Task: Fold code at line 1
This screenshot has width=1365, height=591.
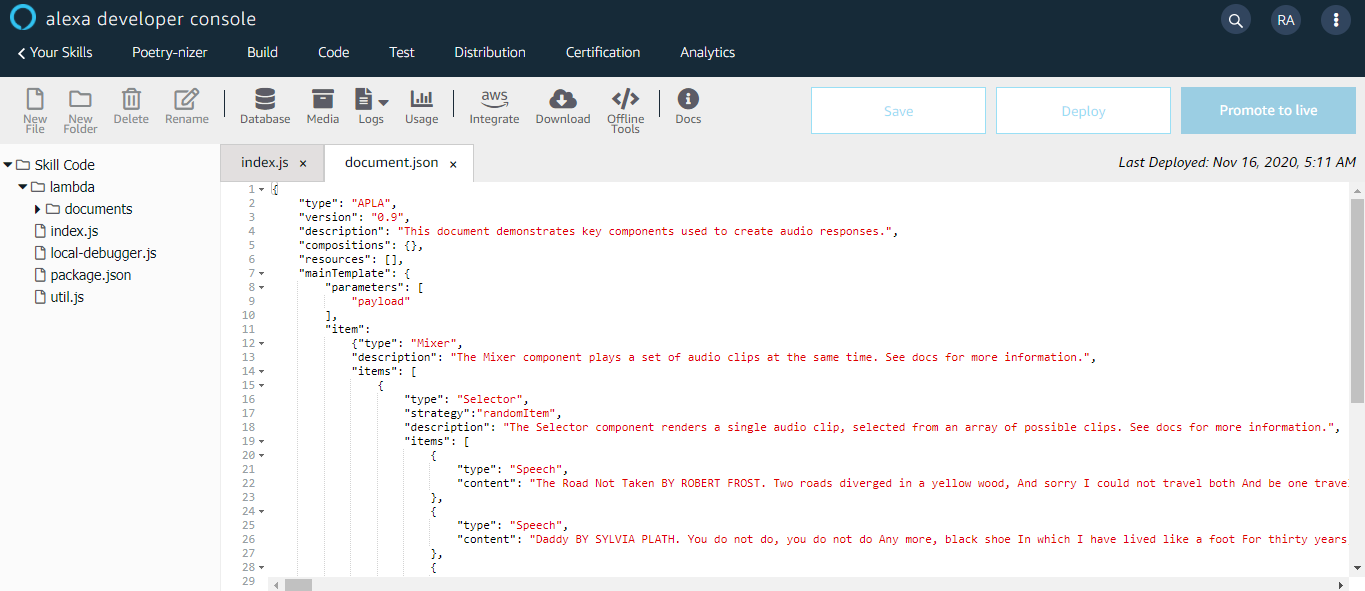Action: (262, 189)
